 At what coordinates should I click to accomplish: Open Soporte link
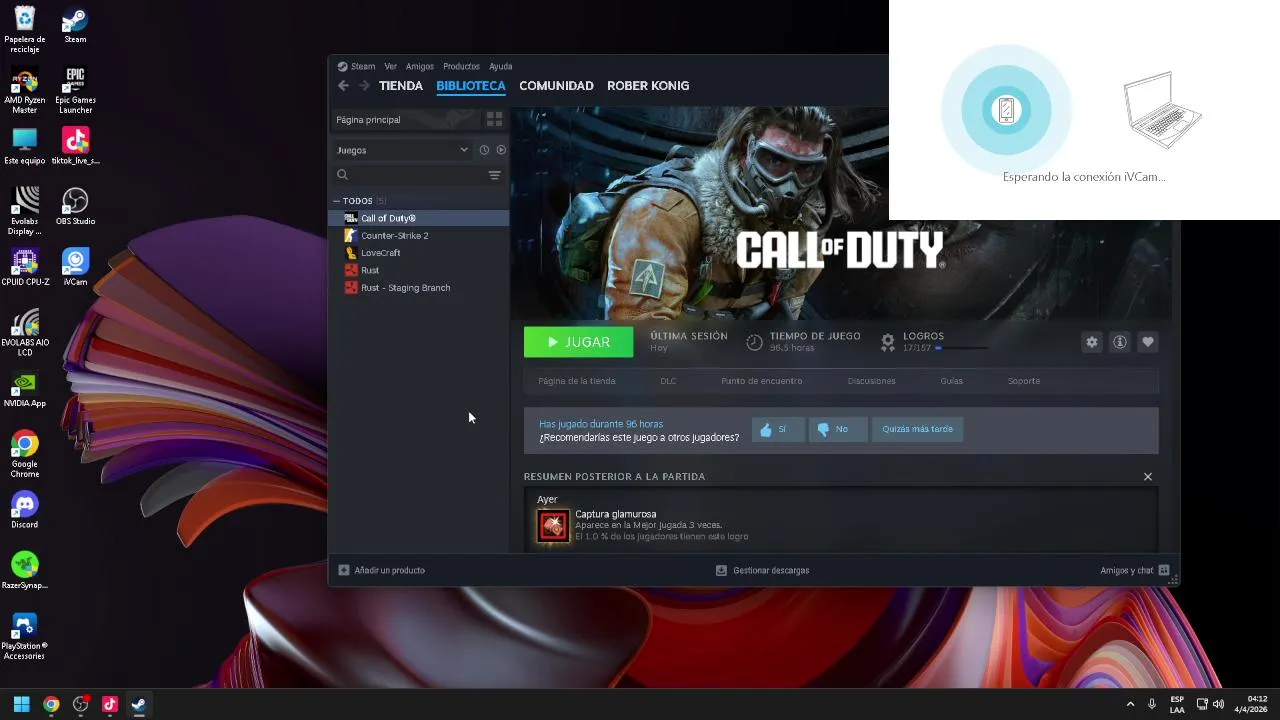[1024, 381]
